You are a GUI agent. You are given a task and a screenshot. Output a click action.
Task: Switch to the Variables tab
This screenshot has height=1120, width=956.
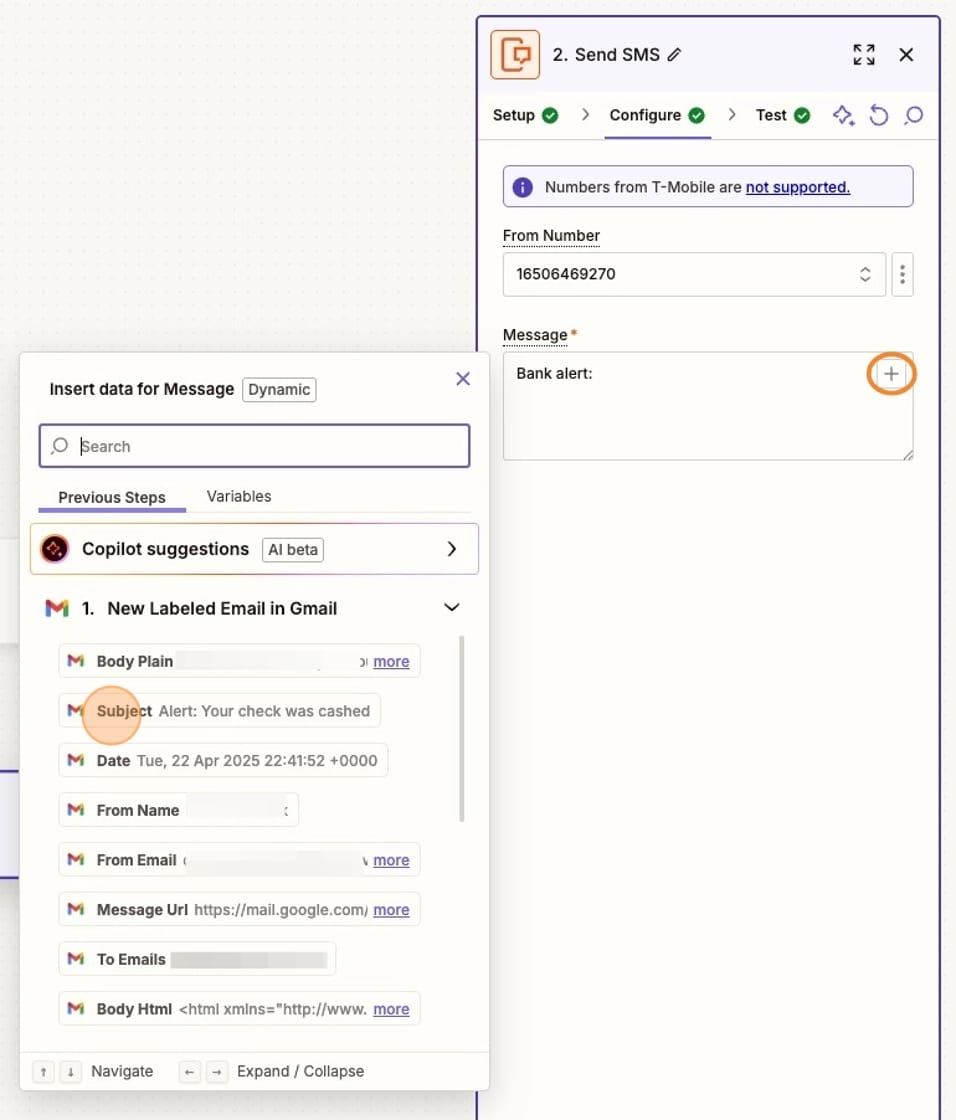point(238,496)
